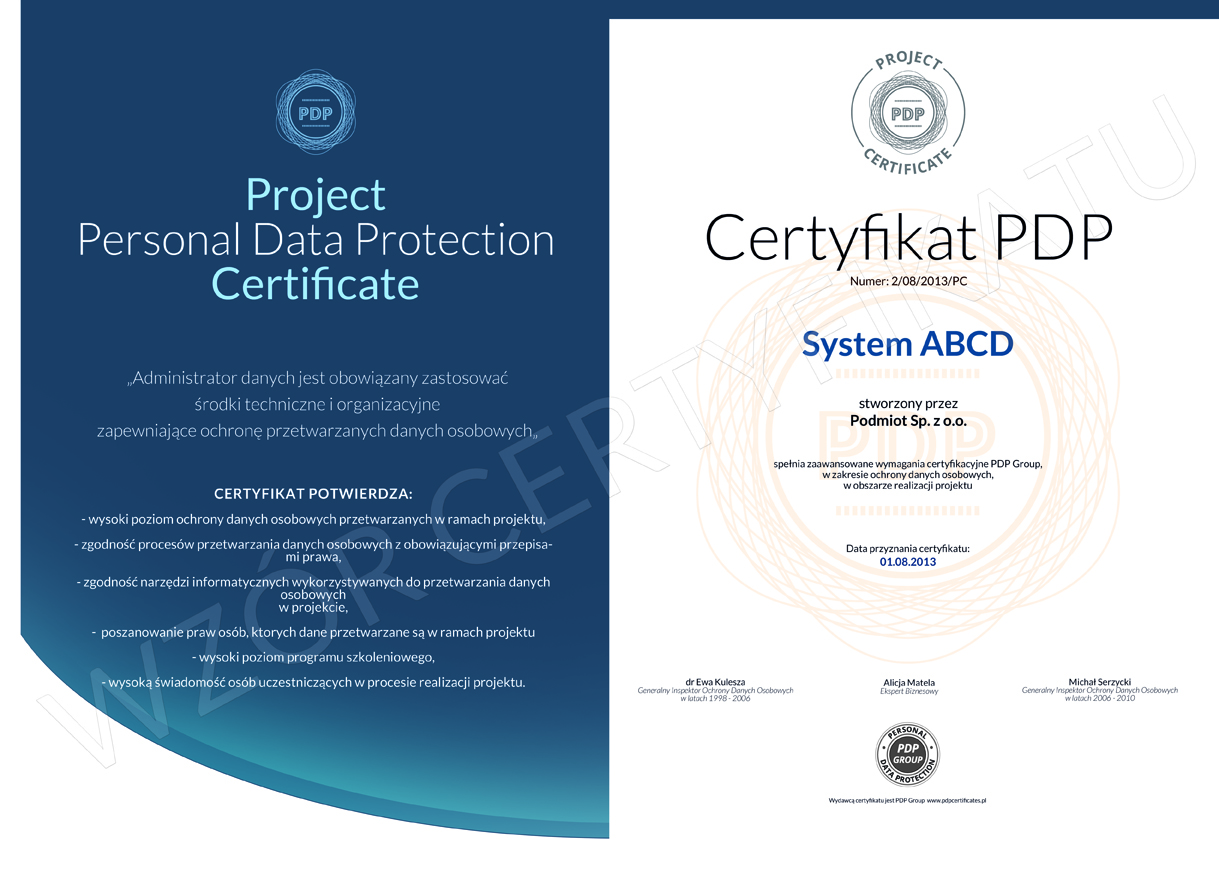The height and width of the screenshot is (870, 1219).
Task: Click the light blue "Certificate" heading word
Action: (x=316, y=284)
